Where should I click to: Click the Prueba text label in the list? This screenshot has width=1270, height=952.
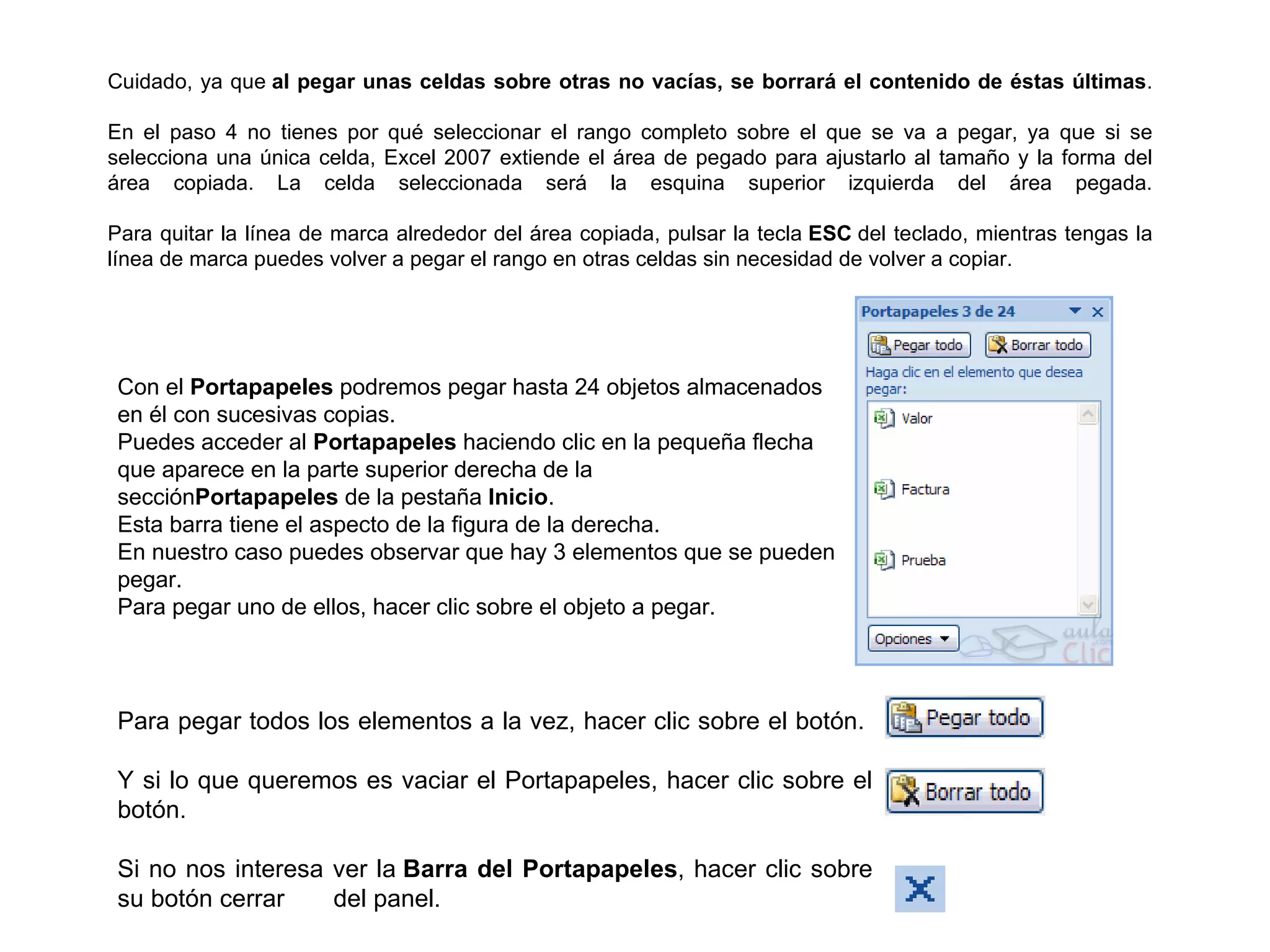(923, 560)
